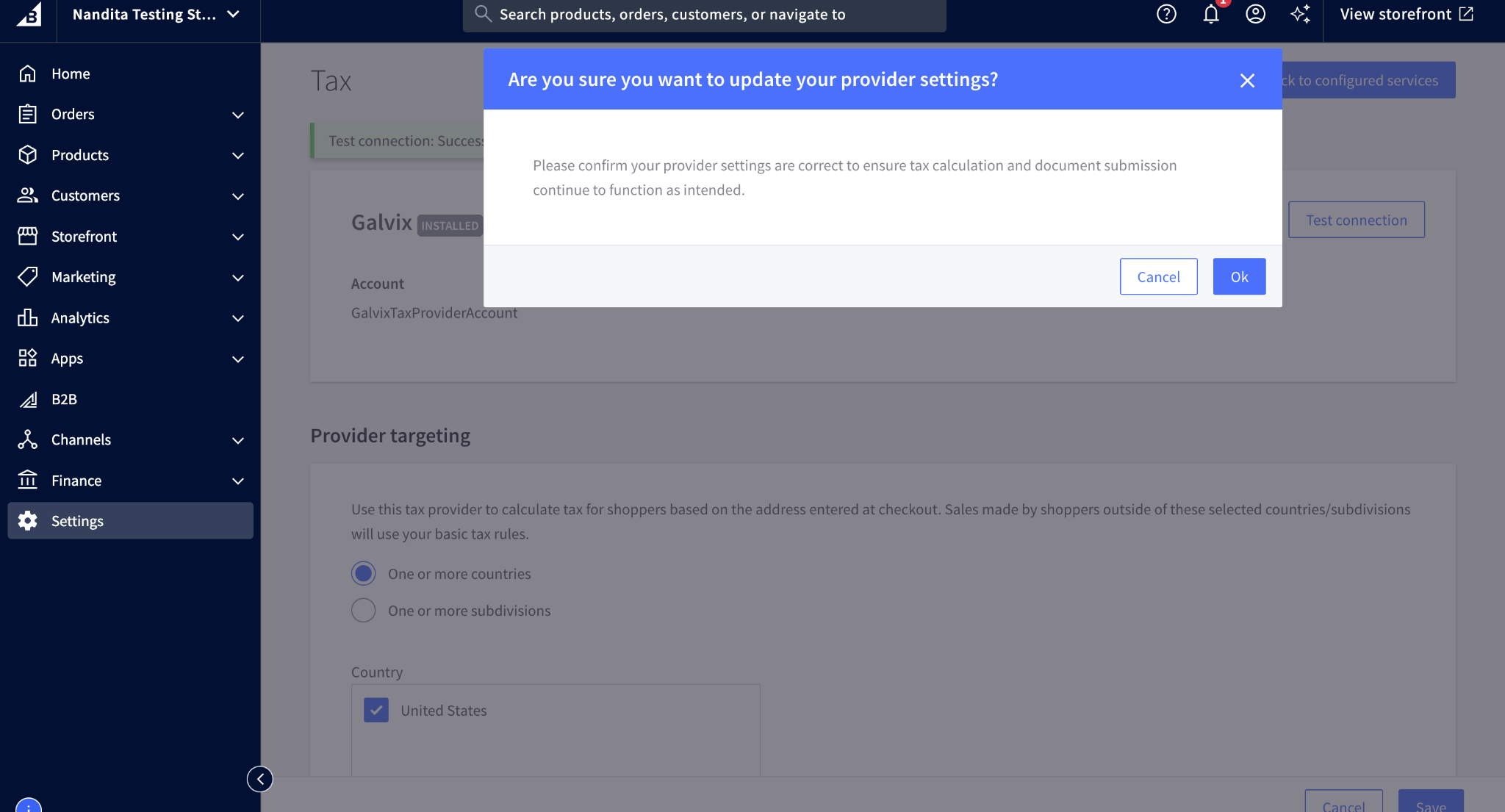Screen dimensions: 1505x812
Task: Click the Orders clipboard icon
Action: (x=27, y=114)
